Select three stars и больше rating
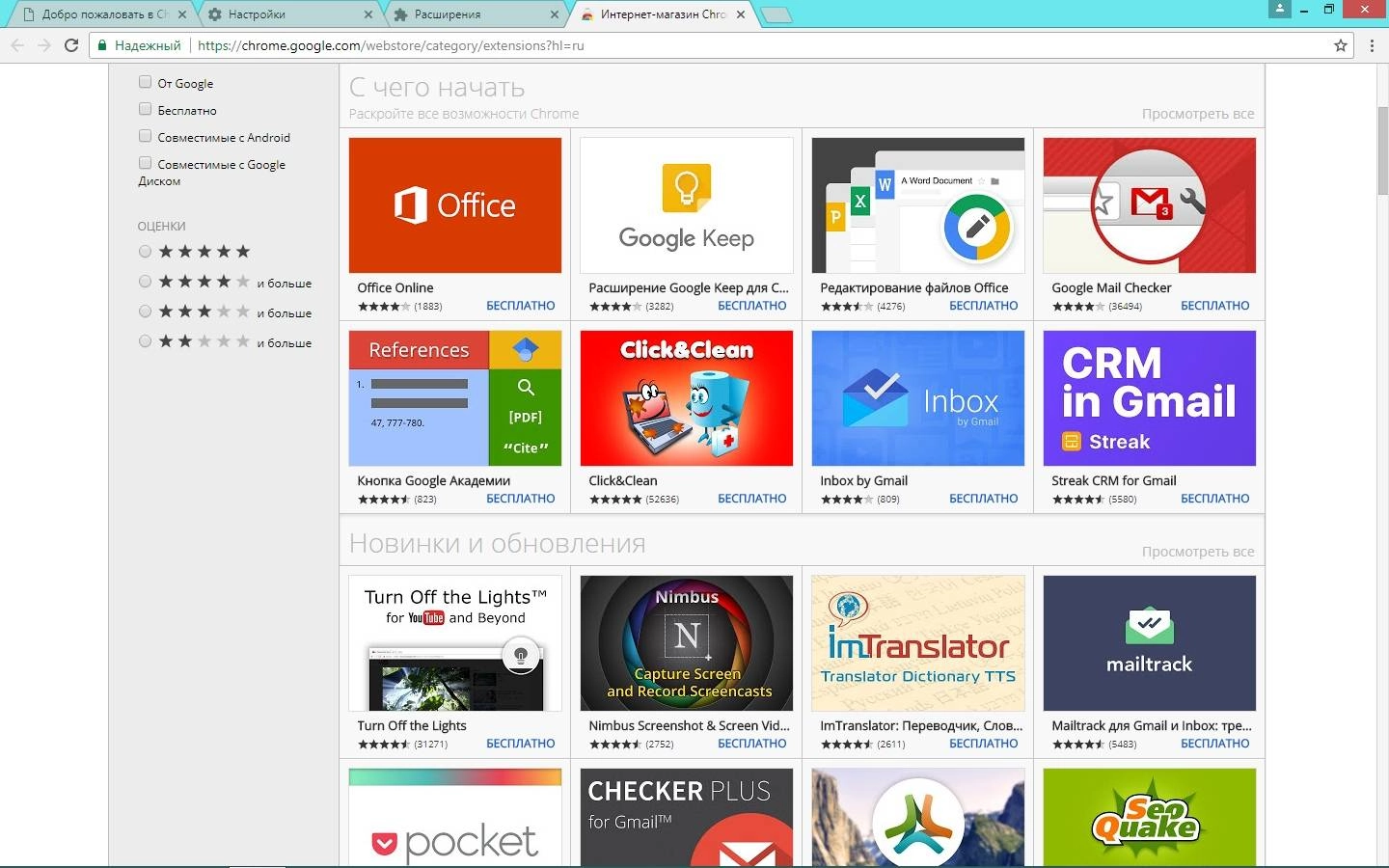 click(x=145, y=312)
